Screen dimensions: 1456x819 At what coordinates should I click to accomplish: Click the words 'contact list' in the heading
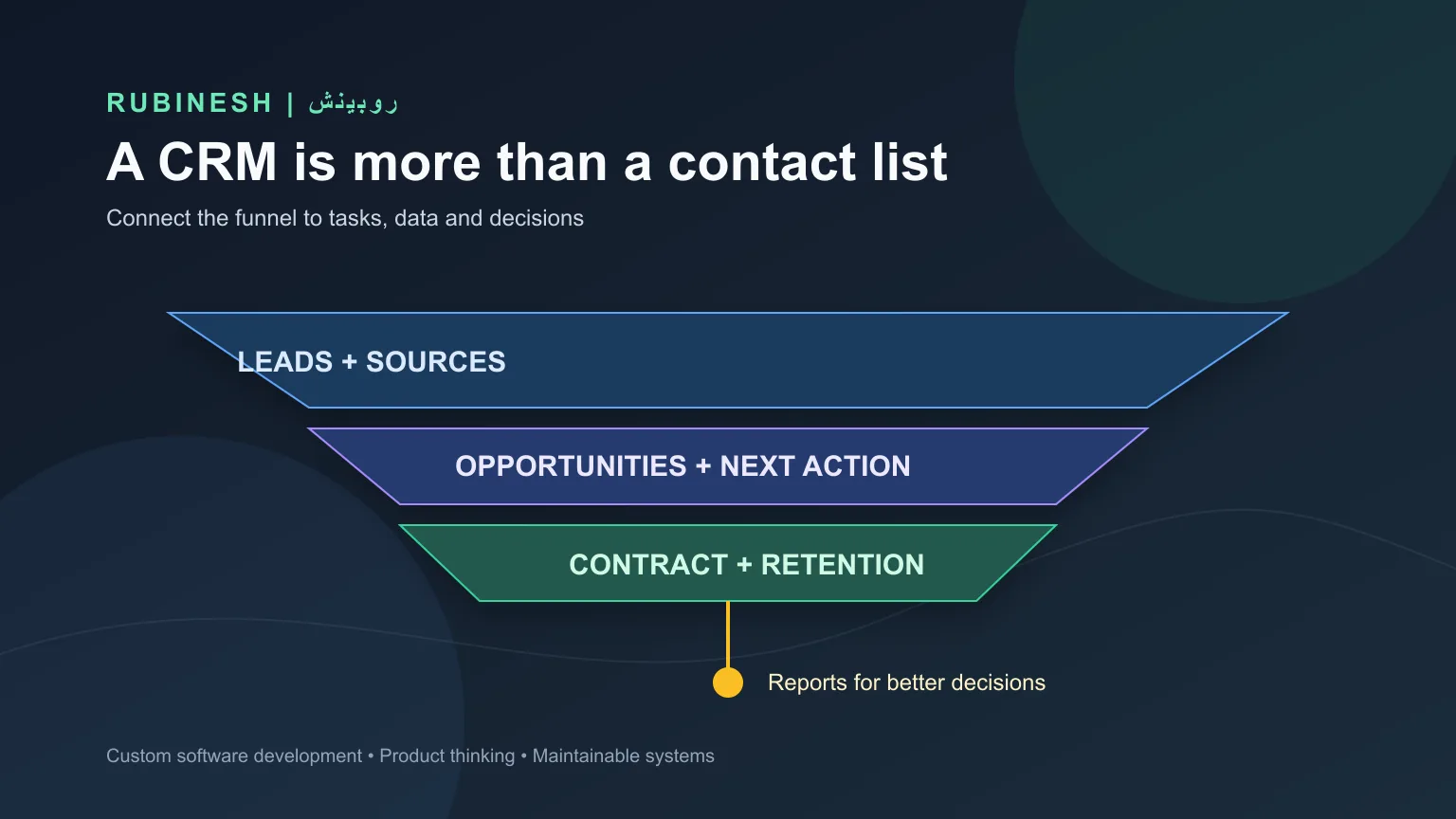tap(808, 162)
